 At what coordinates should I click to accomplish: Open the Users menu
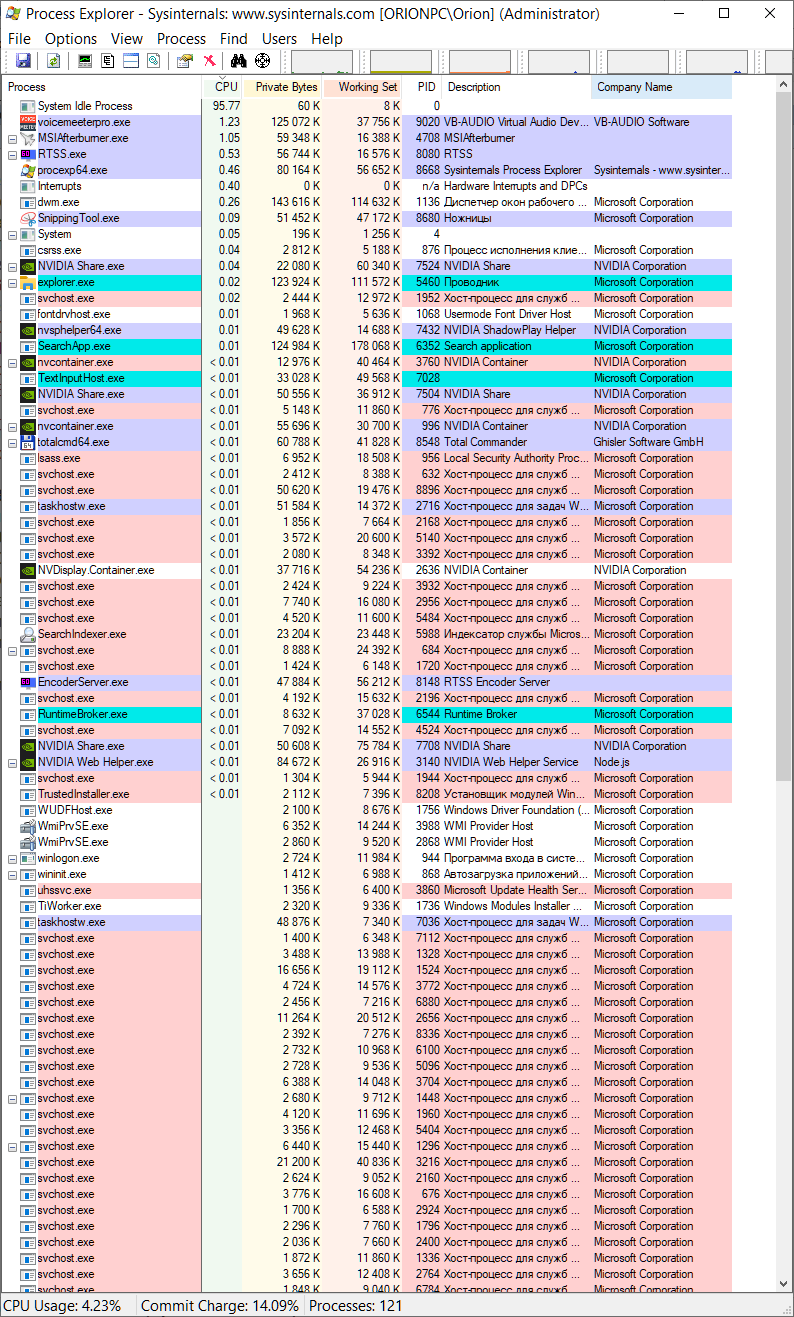279,38
